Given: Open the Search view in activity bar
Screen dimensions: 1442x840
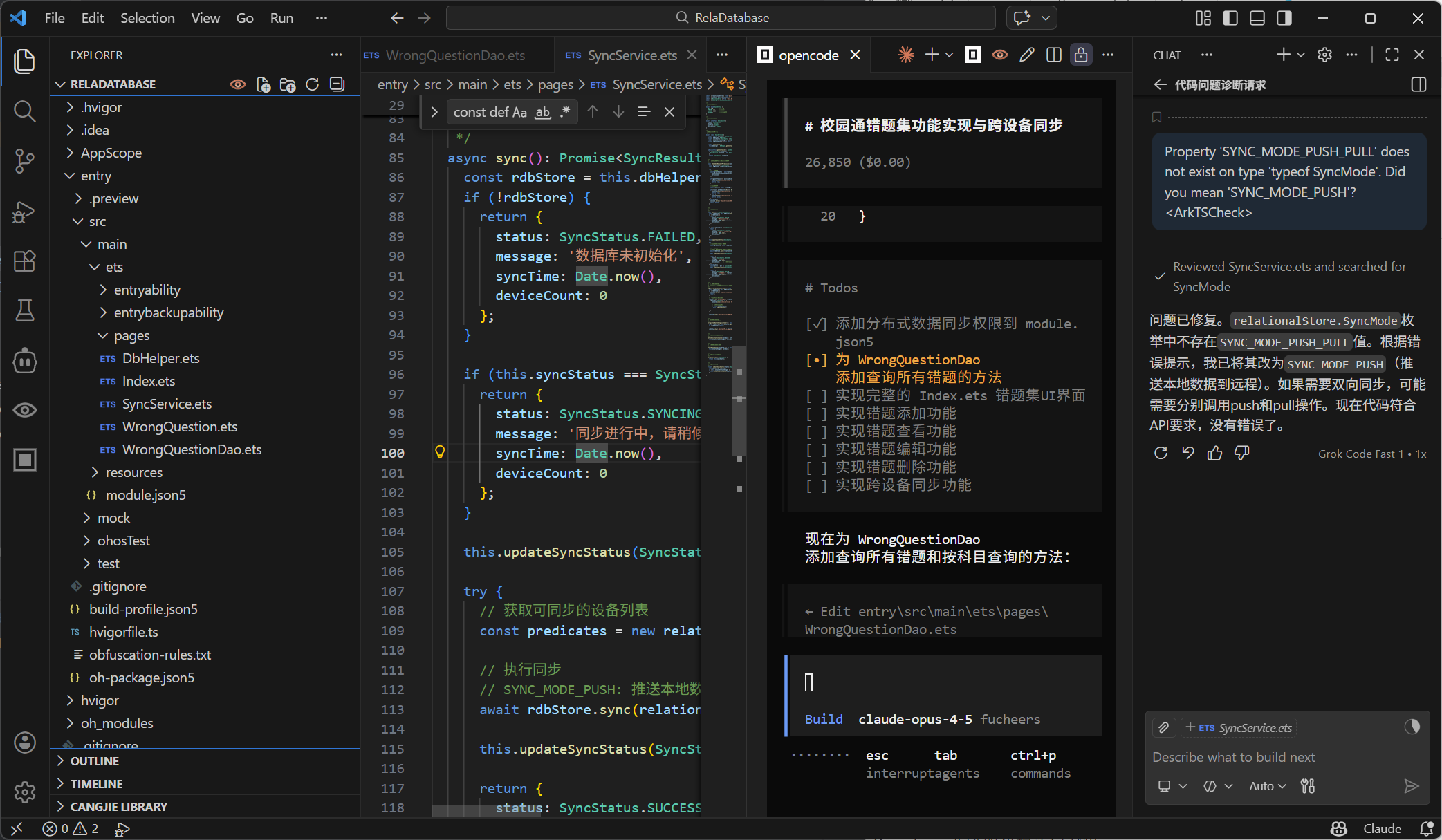Looking at the screenshot, I should tap(25, 111).
